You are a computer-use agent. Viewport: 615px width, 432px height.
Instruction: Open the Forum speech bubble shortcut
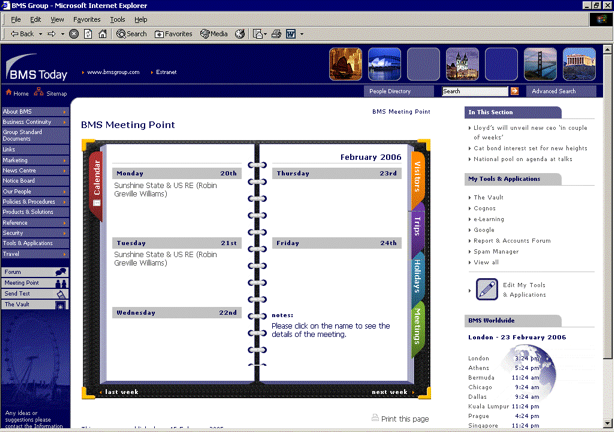tap(61, 272)
